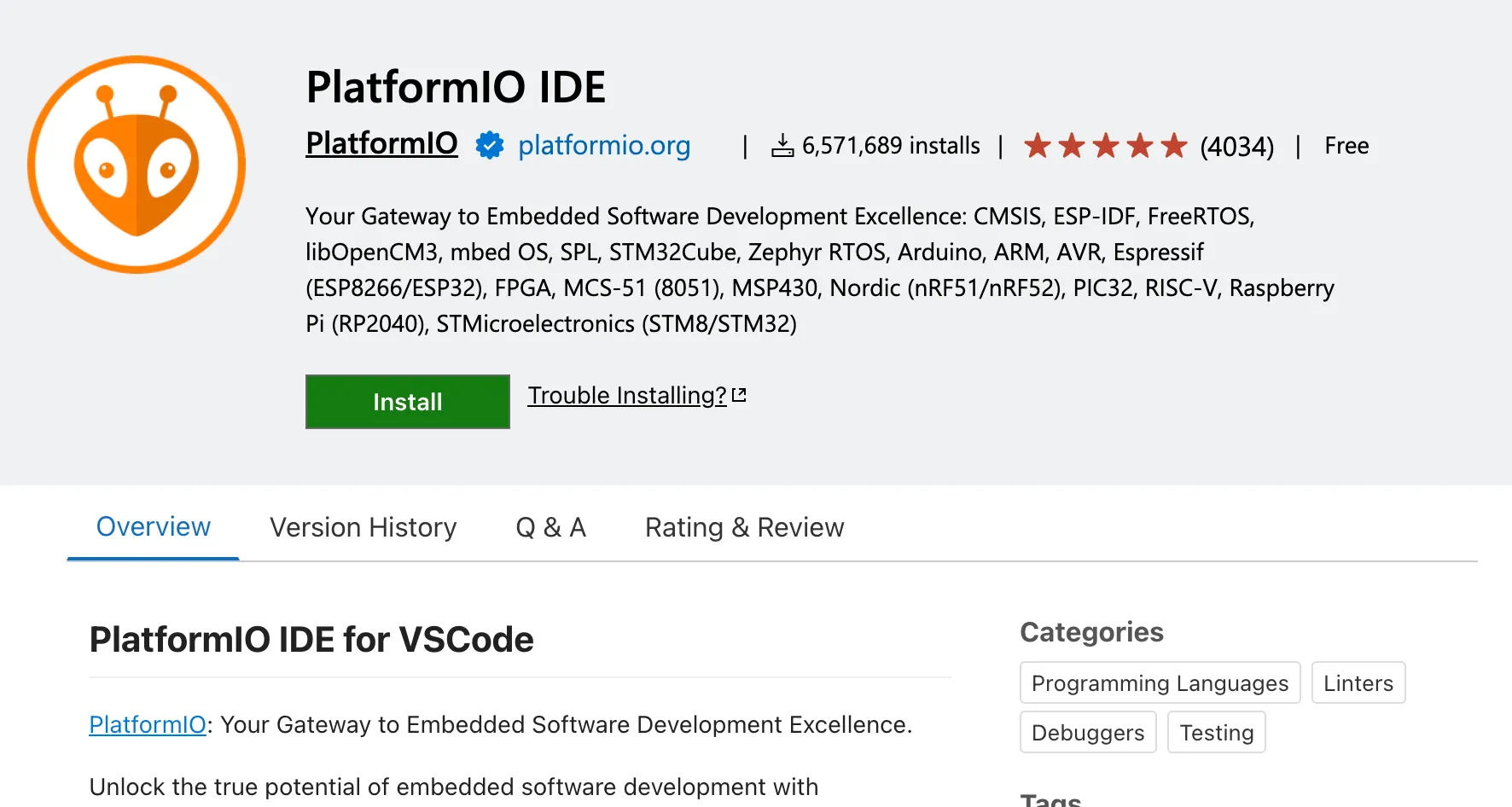1512x807 pixels.
Task: Click the PlatformIO alien head logo
Action: (x=137, y=165)
